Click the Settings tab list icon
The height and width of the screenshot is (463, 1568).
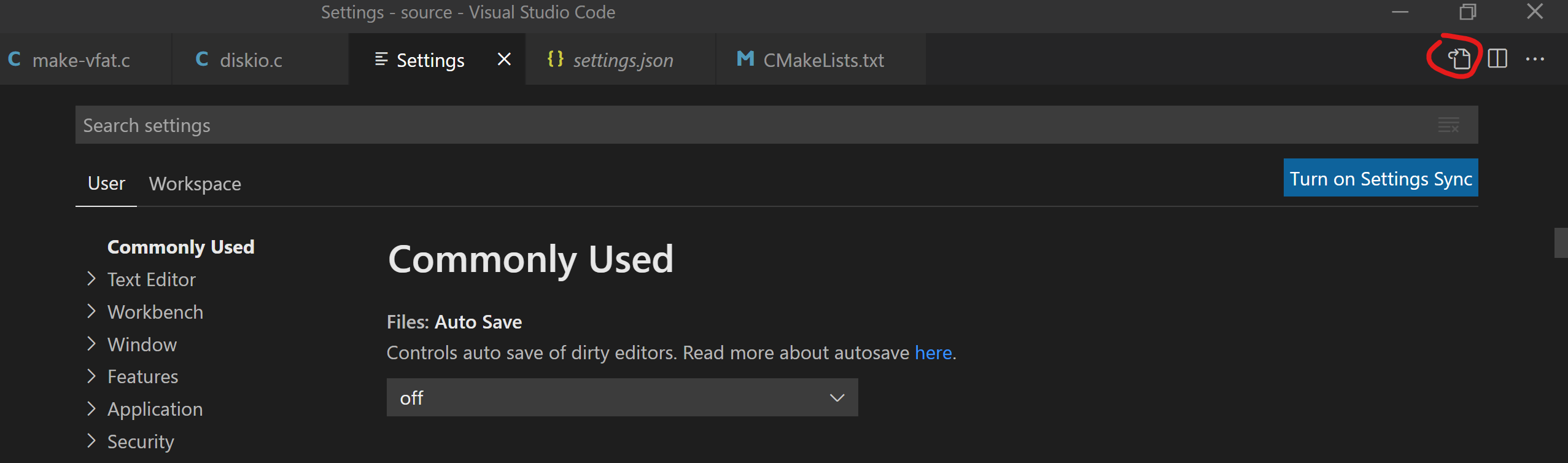(x=381, y=59)
